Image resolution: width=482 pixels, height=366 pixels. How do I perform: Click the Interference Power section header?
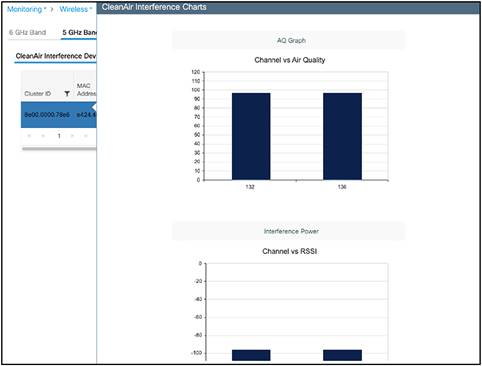[x=289, y=231]
